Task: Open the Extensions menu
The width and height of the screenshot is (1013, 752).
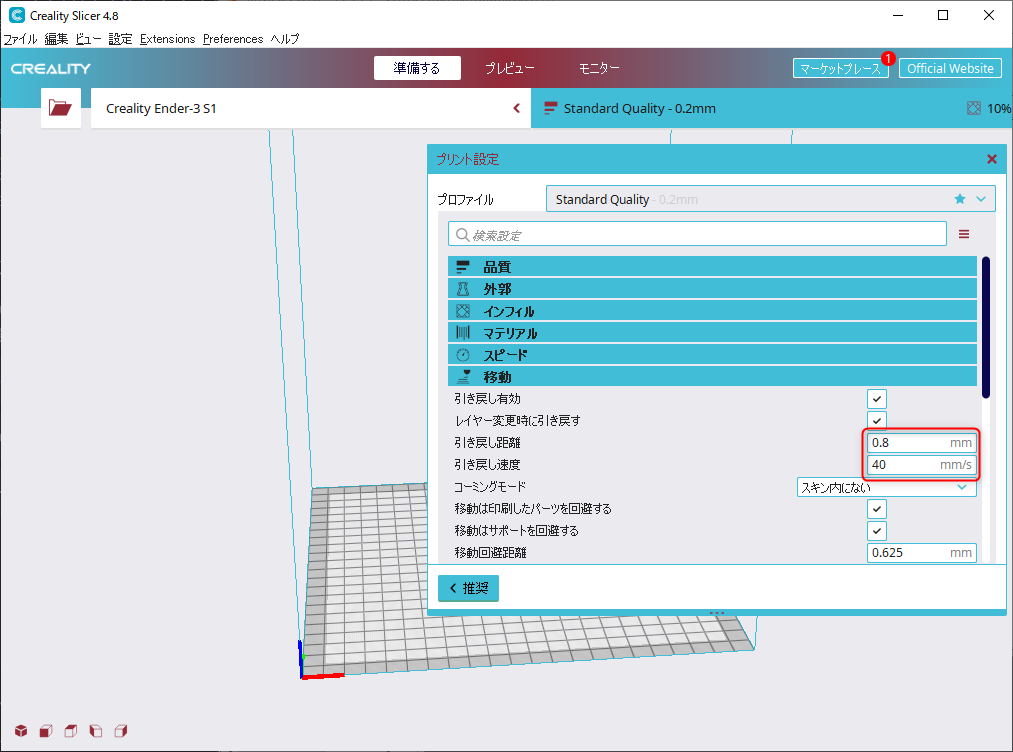Action: 167,39
